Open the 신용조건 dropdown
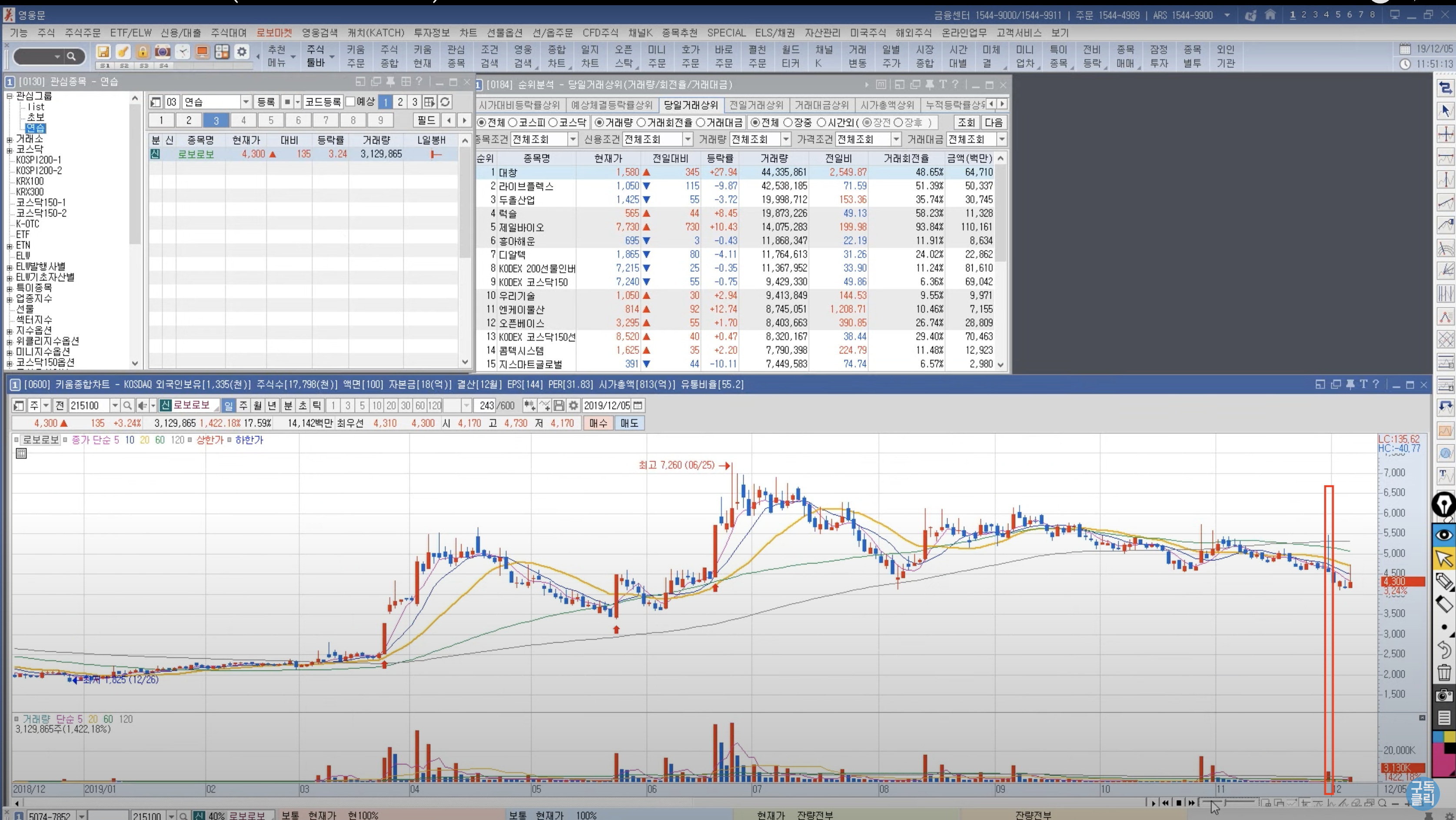 pos(687,139)
